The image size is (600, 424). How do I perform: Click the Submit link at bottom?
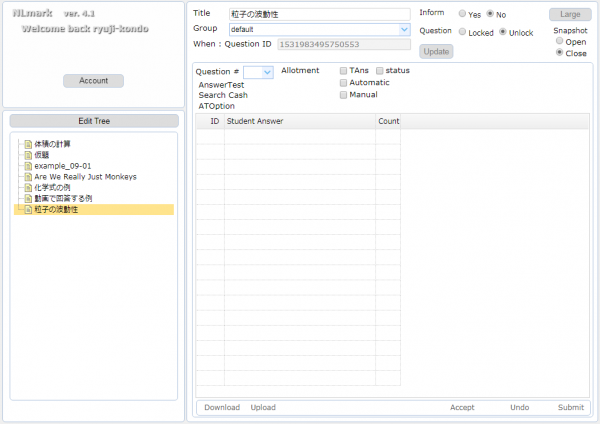[570, 408]
